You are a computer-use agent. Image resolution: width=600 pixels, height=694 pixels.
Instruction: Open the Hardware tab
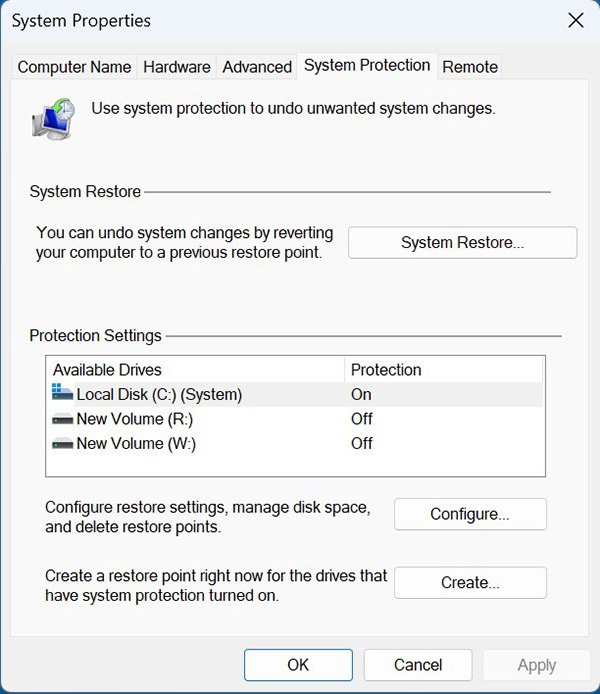pos(177,67)
